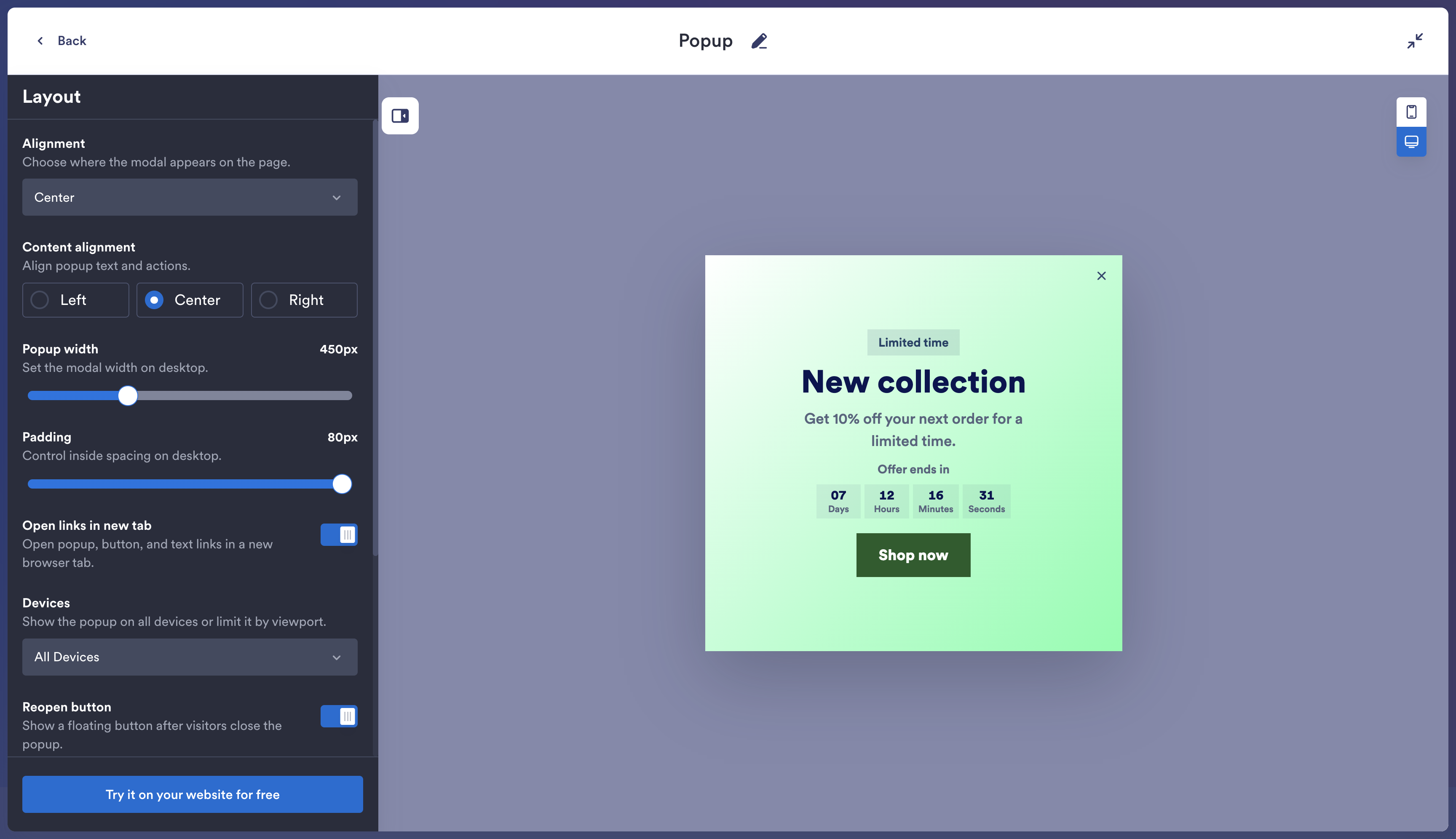This screenshot has height=839, width=1456.
Task: Open the Alignment Center dropdown
Action: [190, 197]
